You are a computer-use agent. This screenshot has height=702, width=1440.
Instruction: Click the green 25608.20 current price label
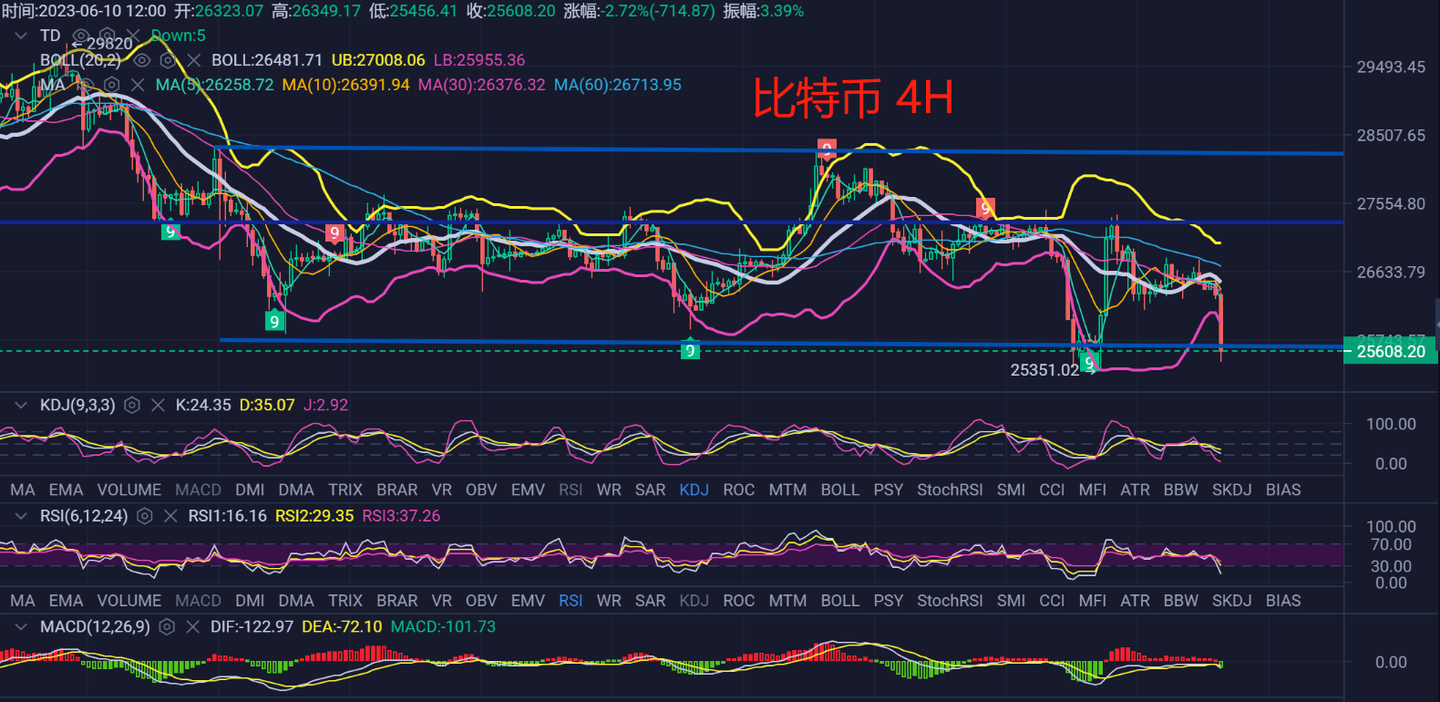(1390, 351)
